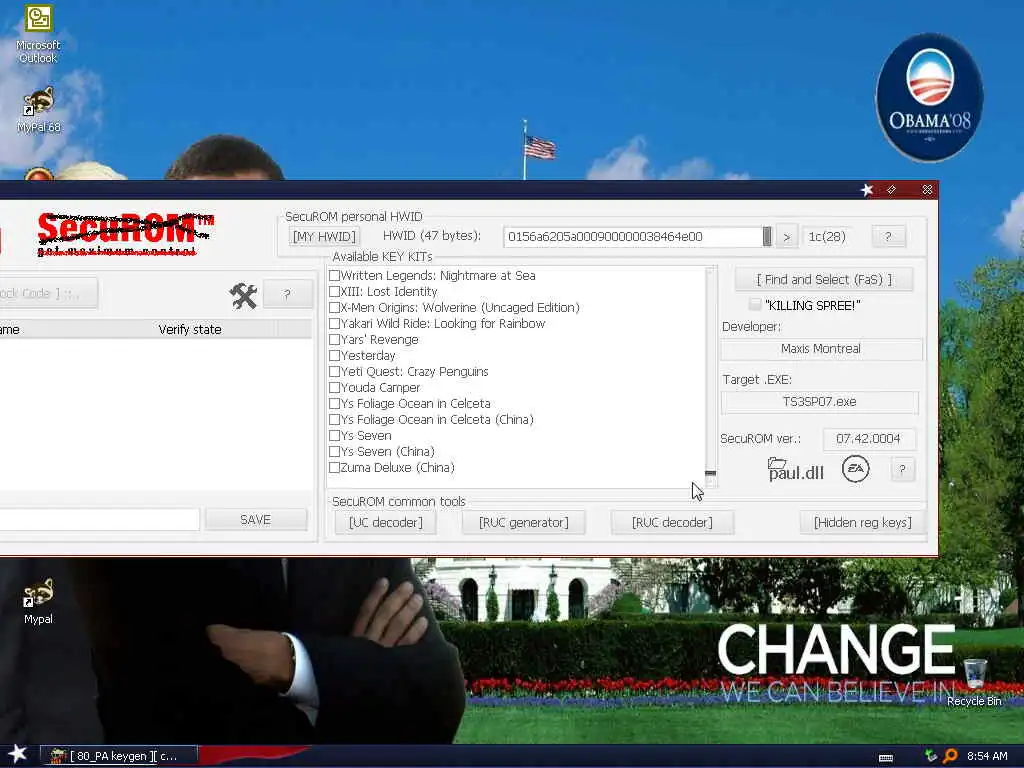Viewport: 1024px width, 768px height.
Task: Check Ys Seven in KEY KITs list
Action: pyautogui.click(x=334, y=436)
